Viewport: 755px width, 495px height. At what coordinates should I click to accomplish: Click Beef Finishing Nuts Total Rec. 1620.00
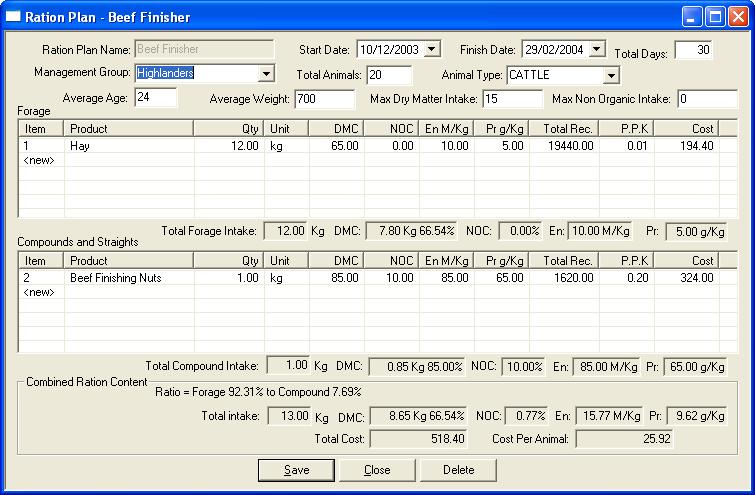coord(564,278)
